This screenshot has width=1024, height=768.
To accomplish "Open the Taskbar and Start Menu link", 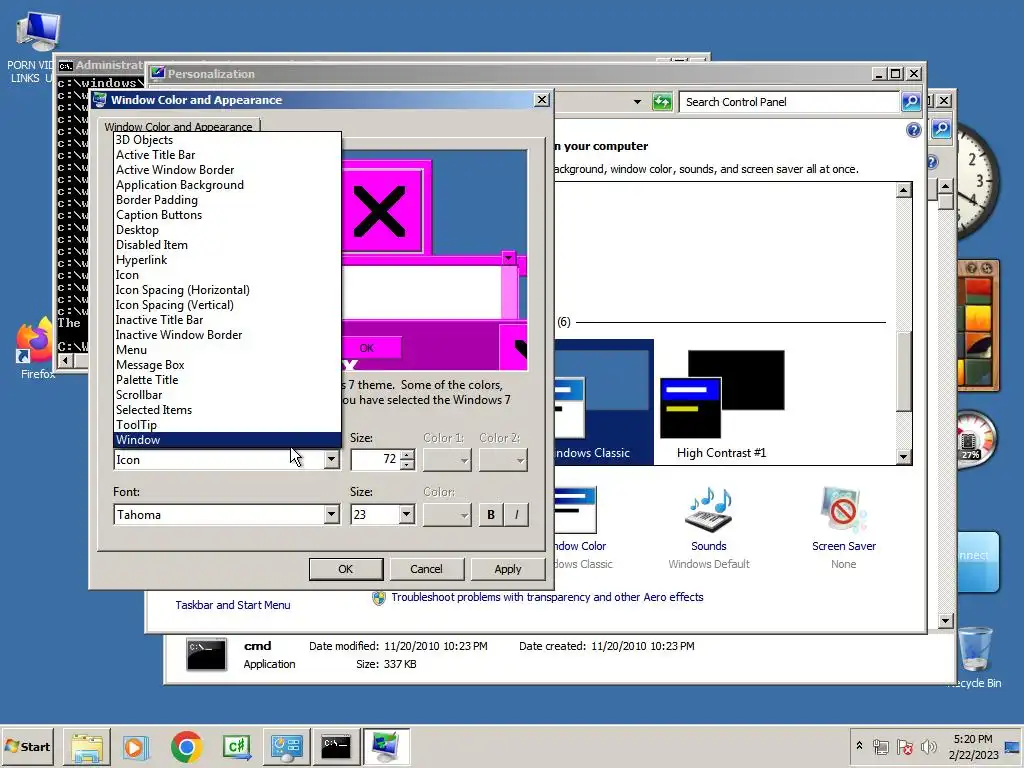I will pyautogui.click(x=232, y=605).
